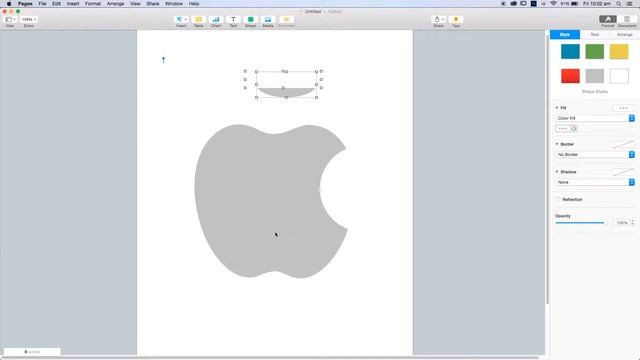Viewport: 640px width, 360px height.
Task: Collapse the Fill section triangle
Action: [557, 108]
